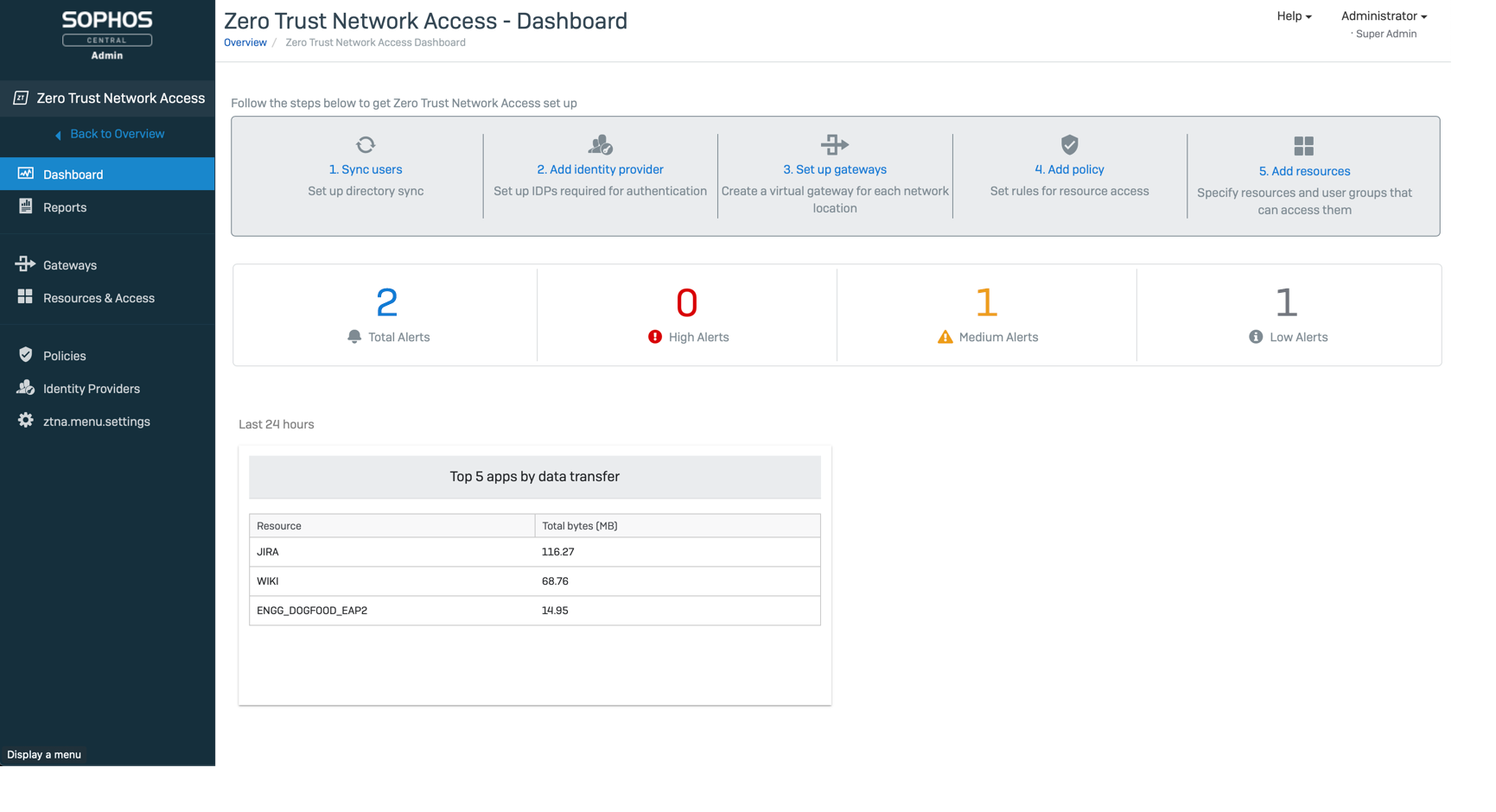Select the Gateways icon in the sidebar
This screenshot has height=812, width=1496.
click(25, 265)
